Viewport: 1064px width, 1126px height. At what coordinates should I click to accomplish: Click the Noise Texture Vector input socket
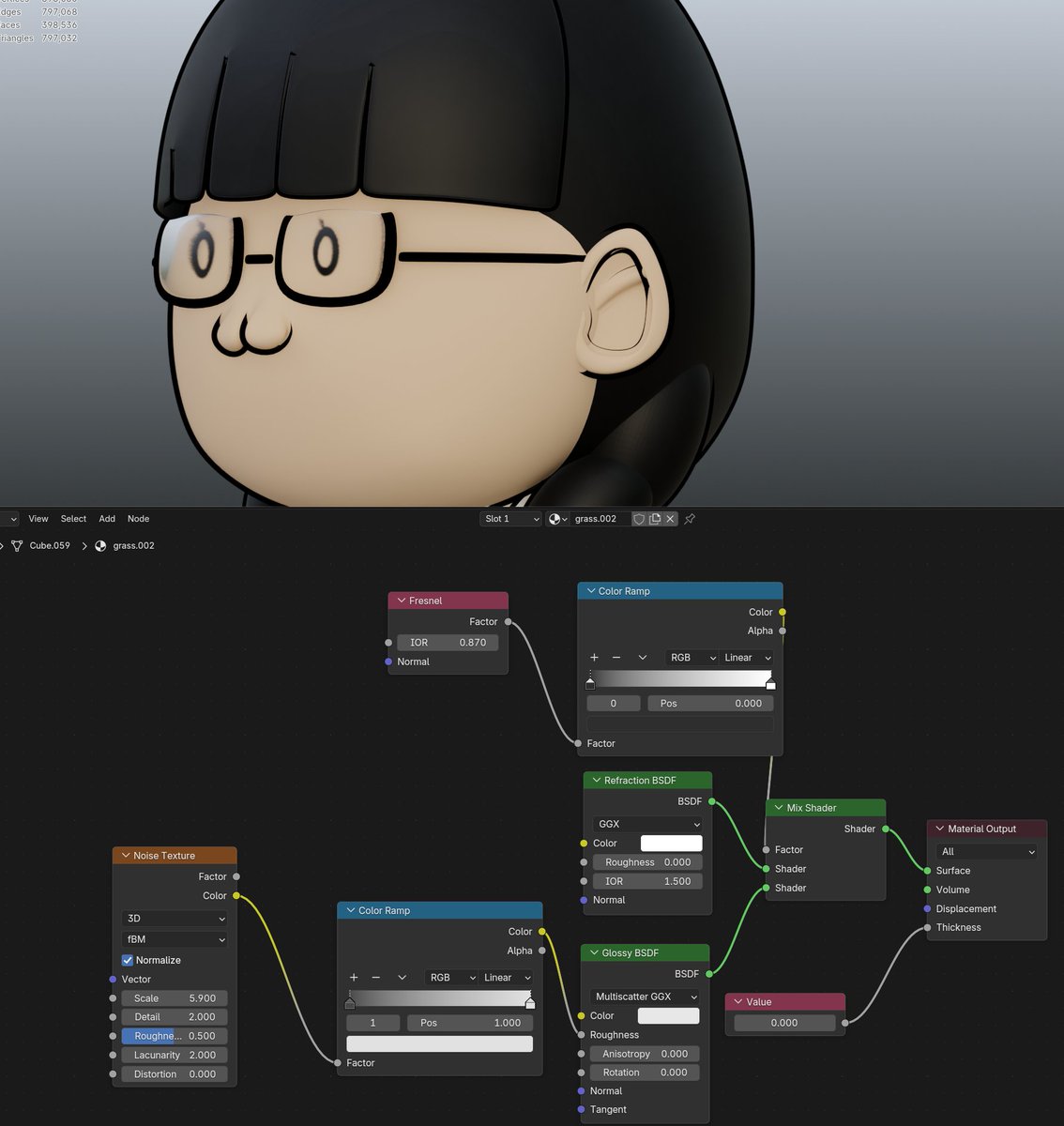point(113,980)
